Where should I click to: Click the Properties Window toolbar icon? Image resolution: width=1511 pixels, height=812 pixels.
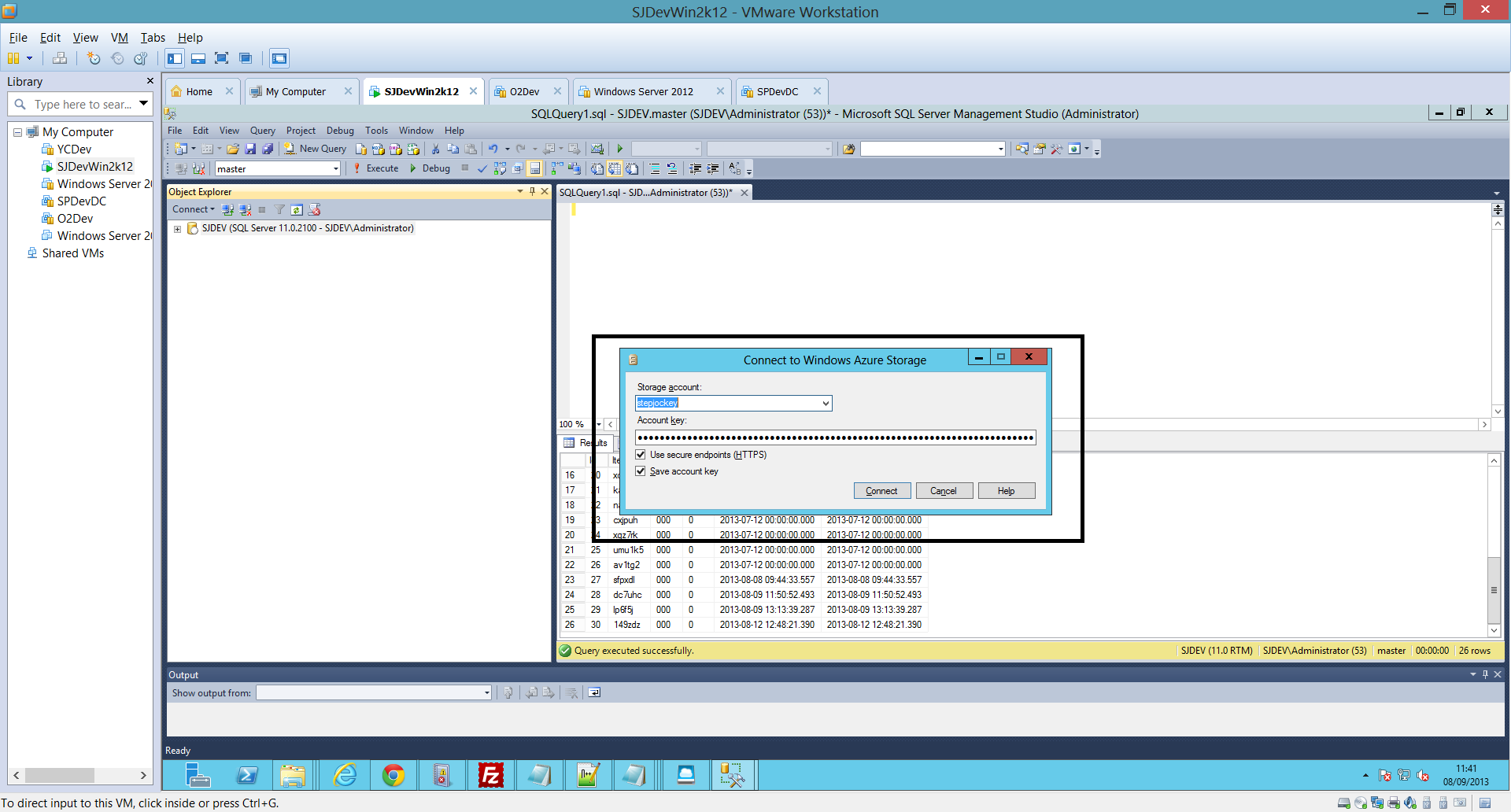point(1039,149)
